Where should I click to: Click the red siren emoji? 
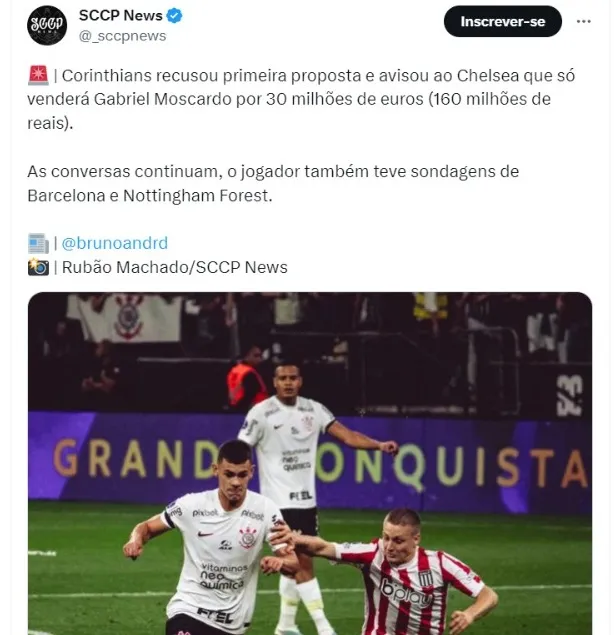coord(38,76)
